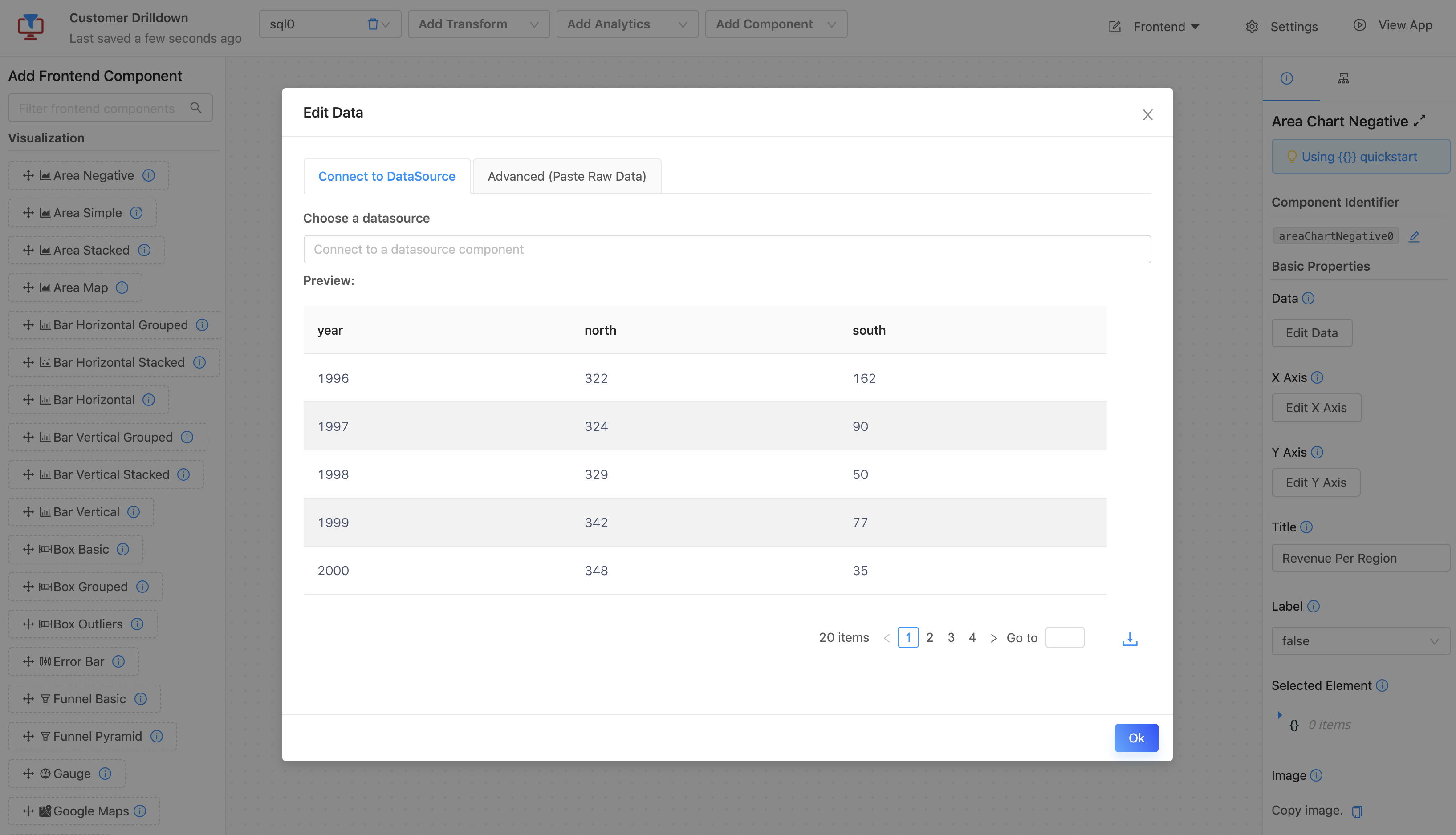Click the app logo in top-left corner
The image size is (1456, 835).
point(30,26)
